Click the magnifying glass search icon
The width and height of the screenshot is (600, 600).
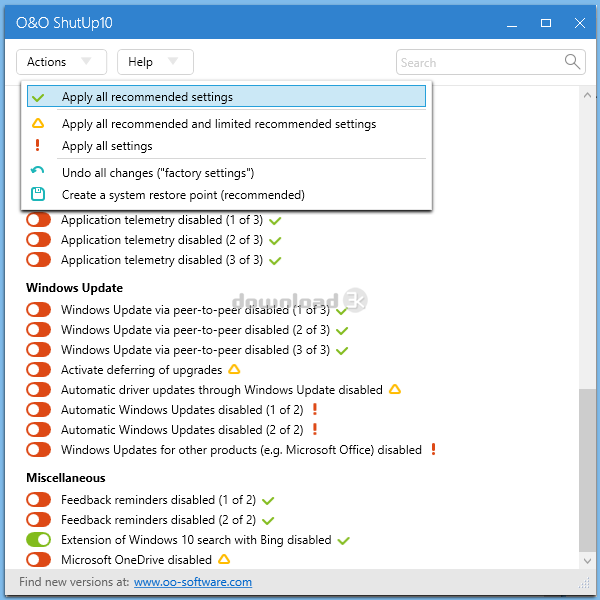pyautogui.click(x=573, y=62)
